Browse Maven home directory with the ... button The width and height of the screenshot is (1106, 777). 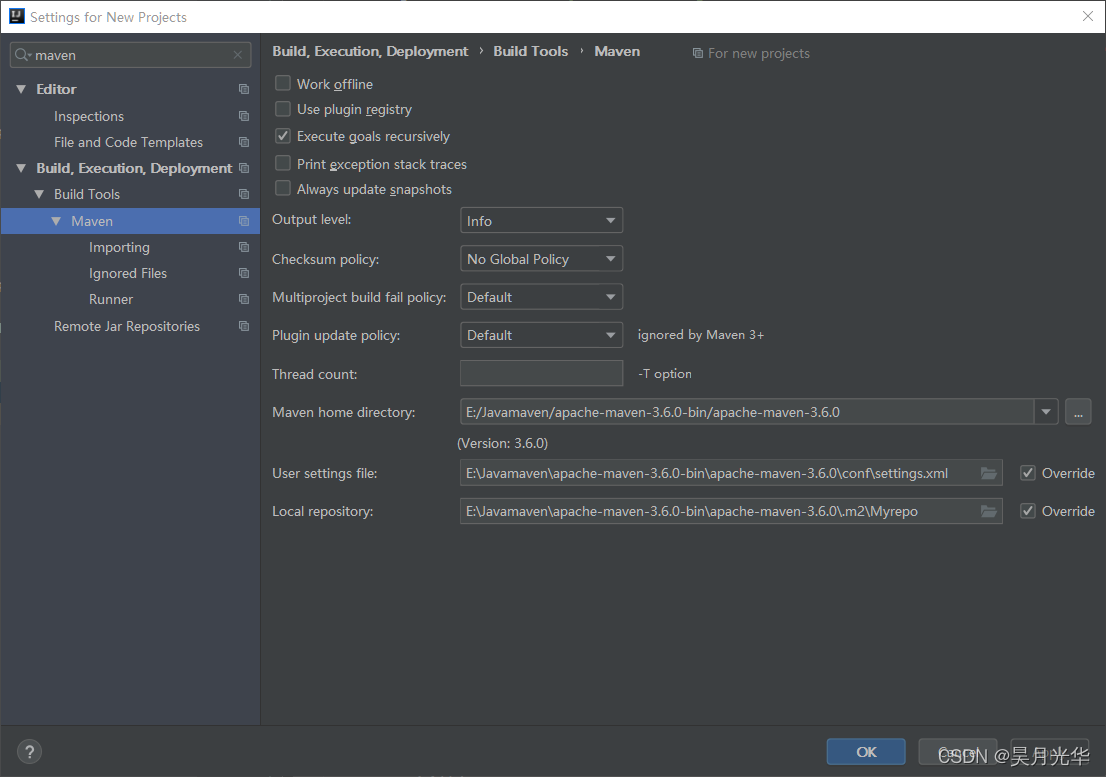(x=1078, y=412)
